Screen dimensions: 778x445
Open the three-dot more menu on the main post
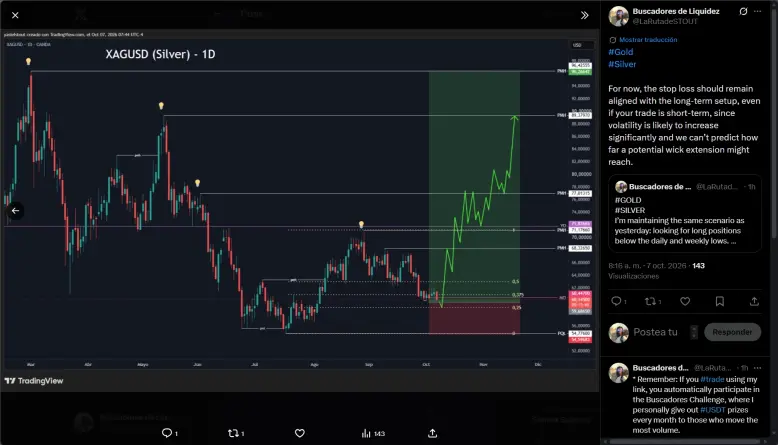click(758, 11)
